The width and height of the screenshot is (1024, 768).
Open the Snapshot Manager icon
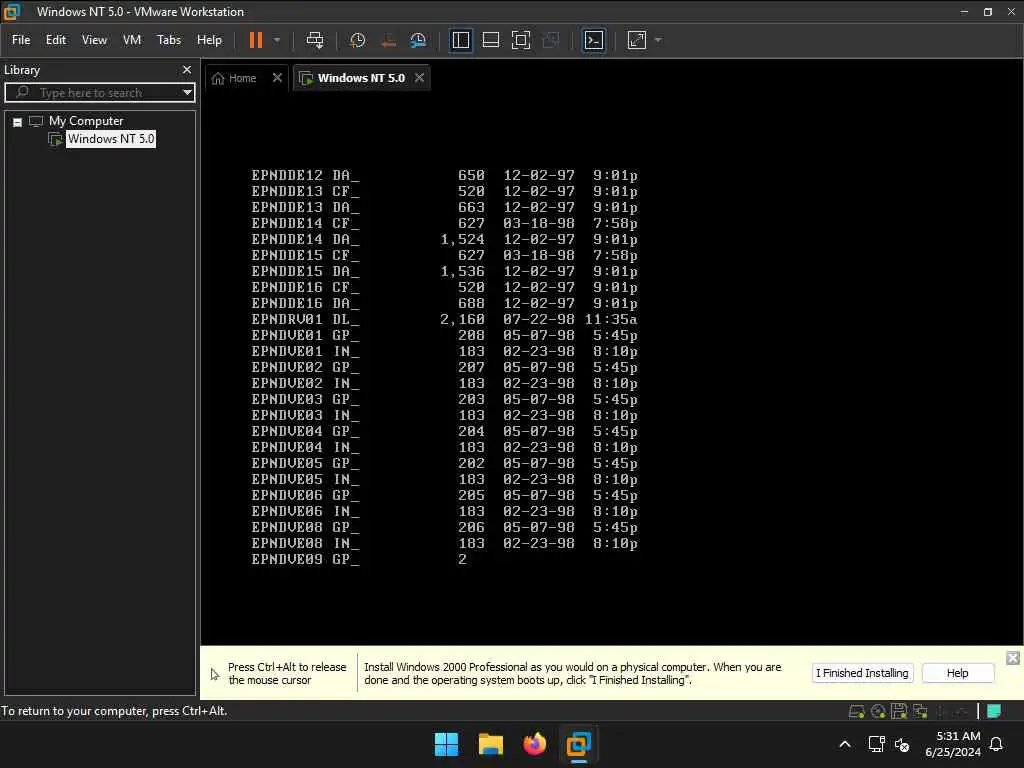(418, 40)
